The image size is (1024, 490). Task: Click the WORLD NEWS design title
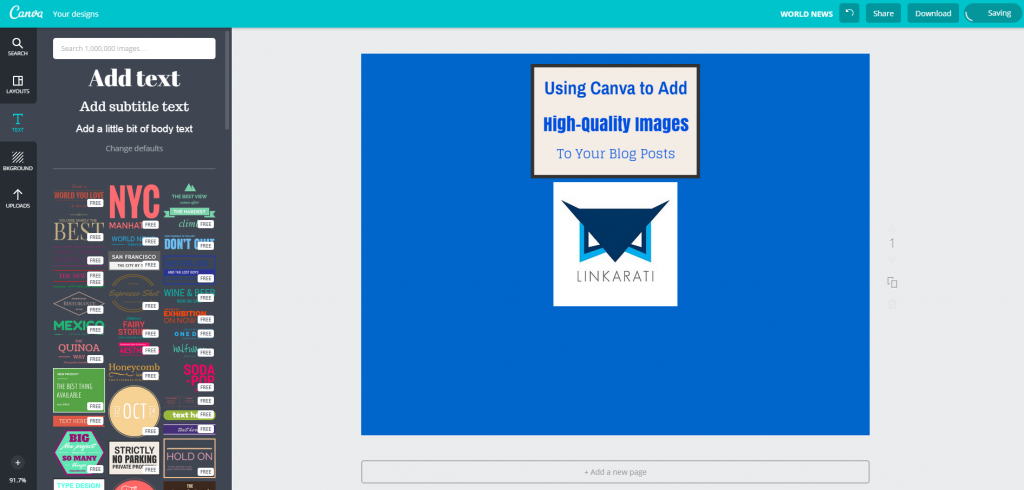(x=807, y=14)
